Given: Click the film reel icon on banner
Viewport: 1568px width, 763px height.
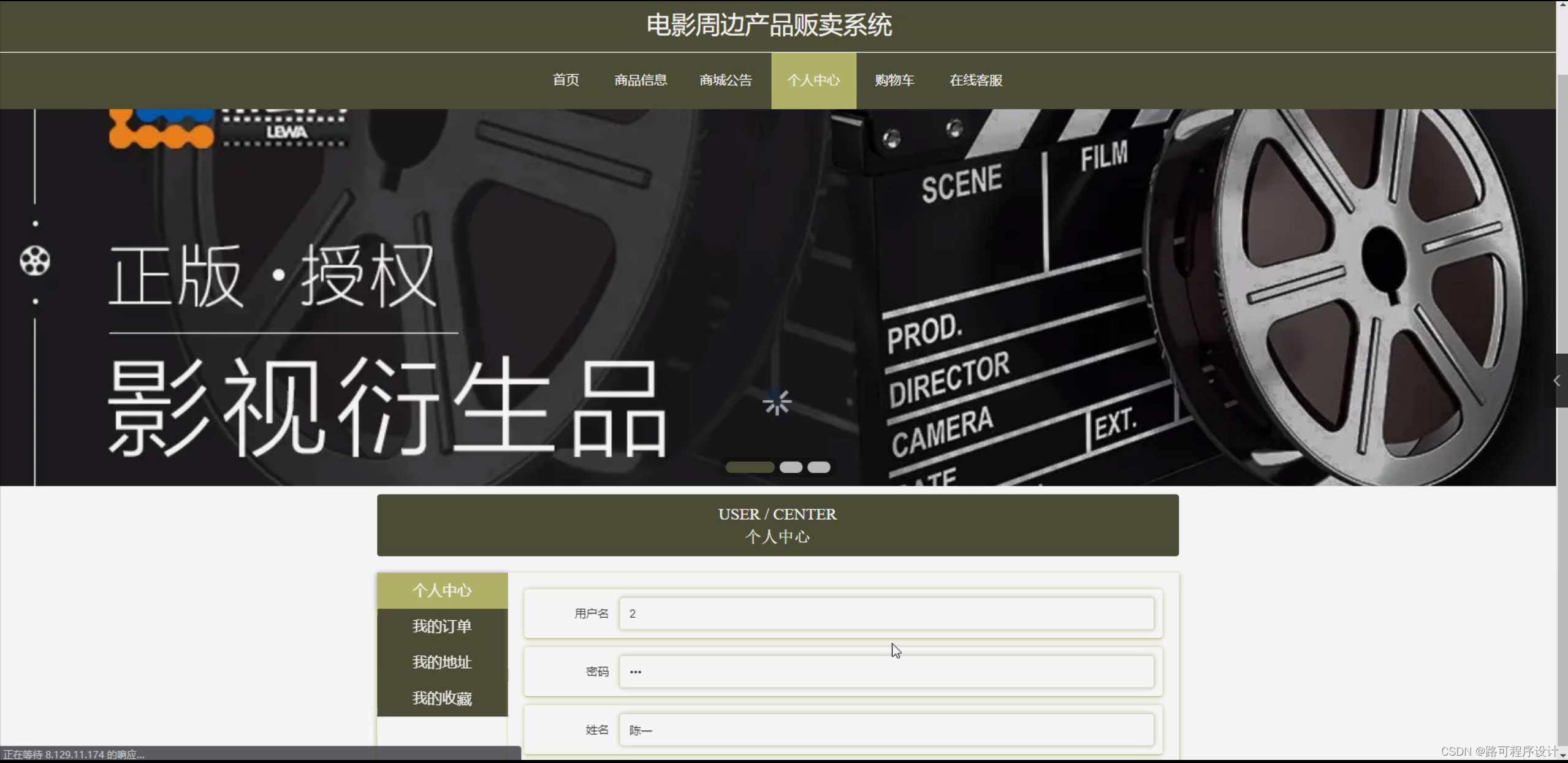Looking at the screenshot, I should (35, 262).
